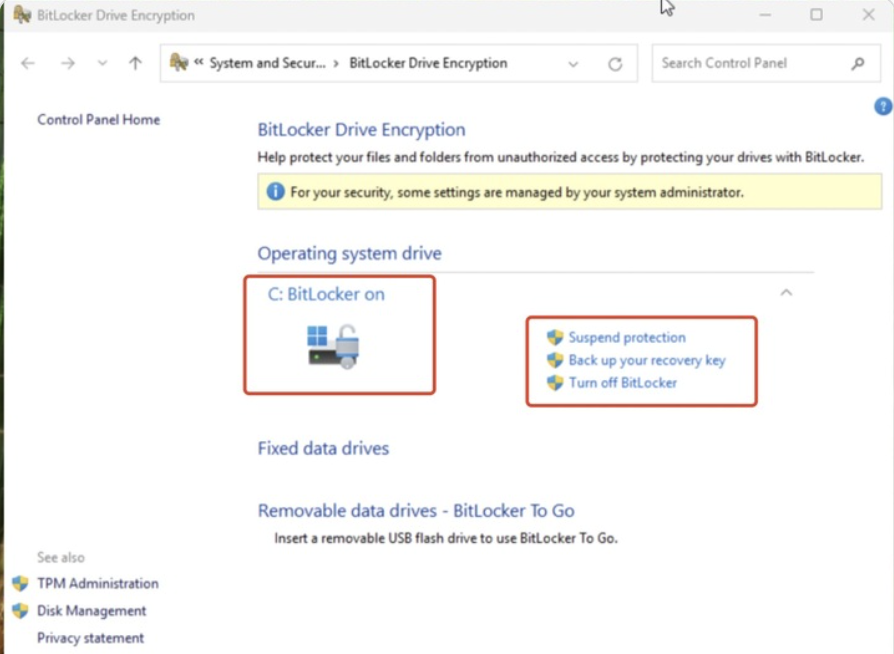The image size is (894, 654).
Task: Close the BitLocker Drive Encryption window
Action: click(x=868, y=15)
